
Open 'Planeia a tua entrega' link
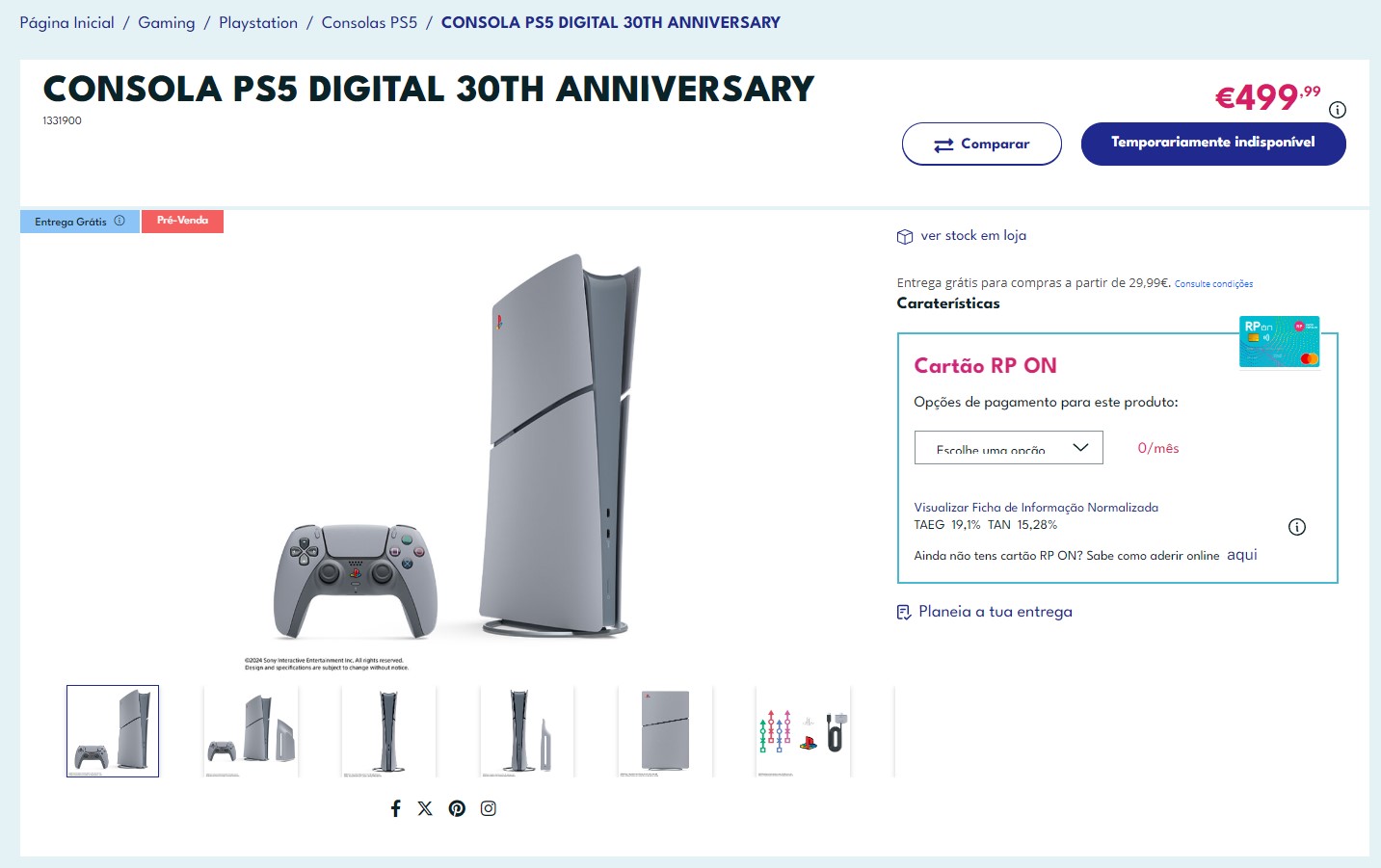point(995,612)
